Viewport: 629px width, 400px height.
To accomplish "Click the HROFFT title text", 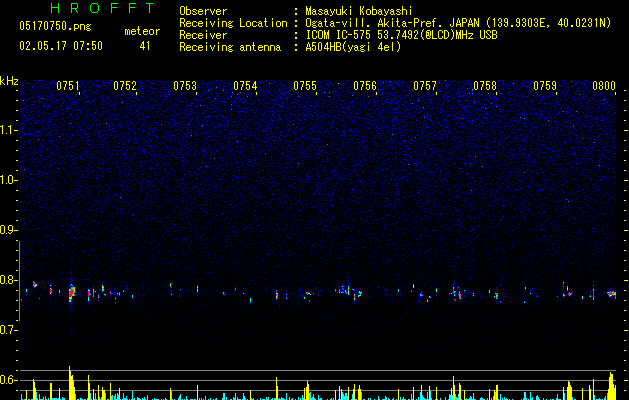I will coord(102,8).
